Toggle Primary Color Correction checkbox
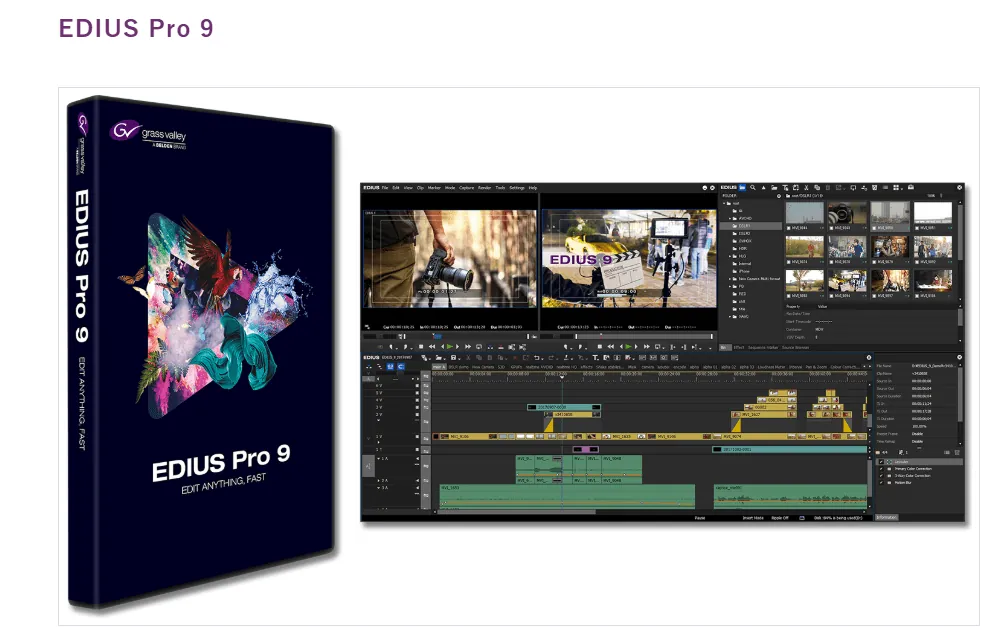 point(881,469)
